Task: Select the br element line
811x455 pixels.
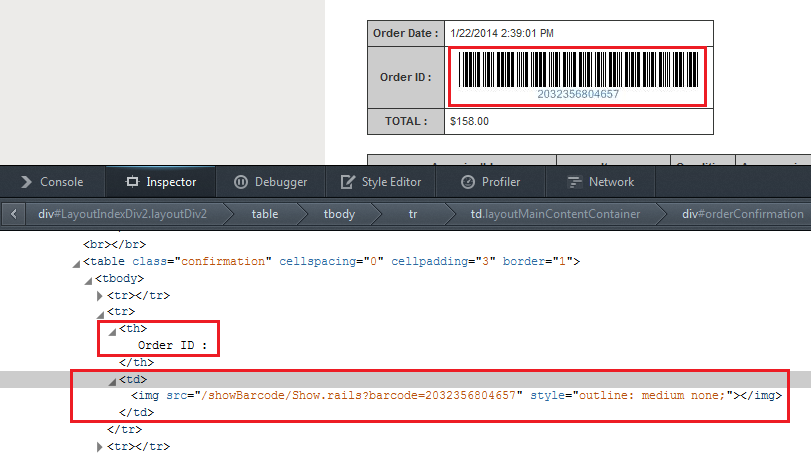Action: click(114, 244)
